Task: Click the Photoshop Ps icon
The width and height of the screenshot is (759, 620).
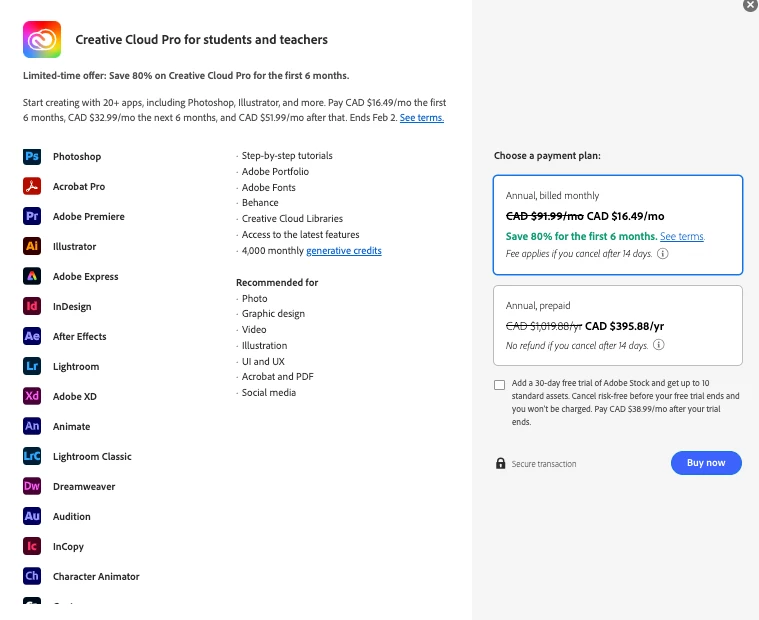Action: (x=32, y=156)
